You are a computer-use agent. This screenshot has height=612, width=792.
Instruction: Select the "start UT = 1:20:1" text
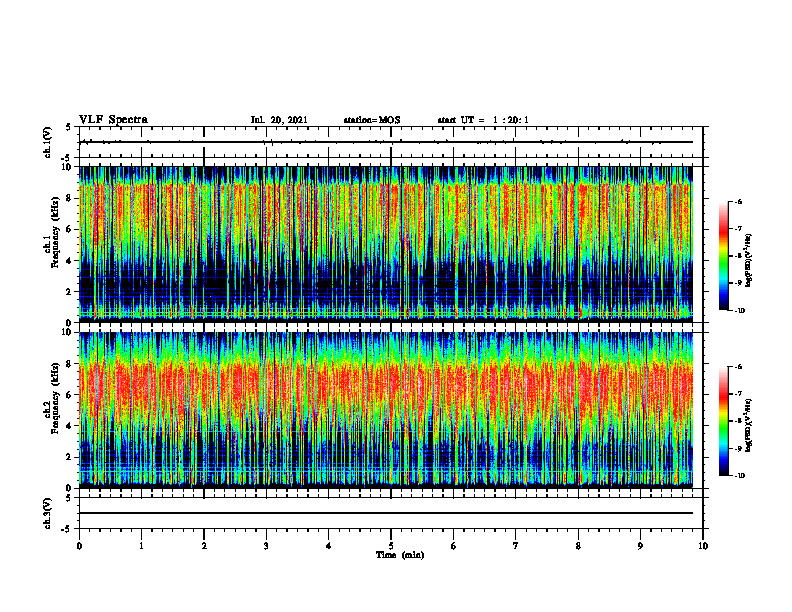[x=483, y=120]
